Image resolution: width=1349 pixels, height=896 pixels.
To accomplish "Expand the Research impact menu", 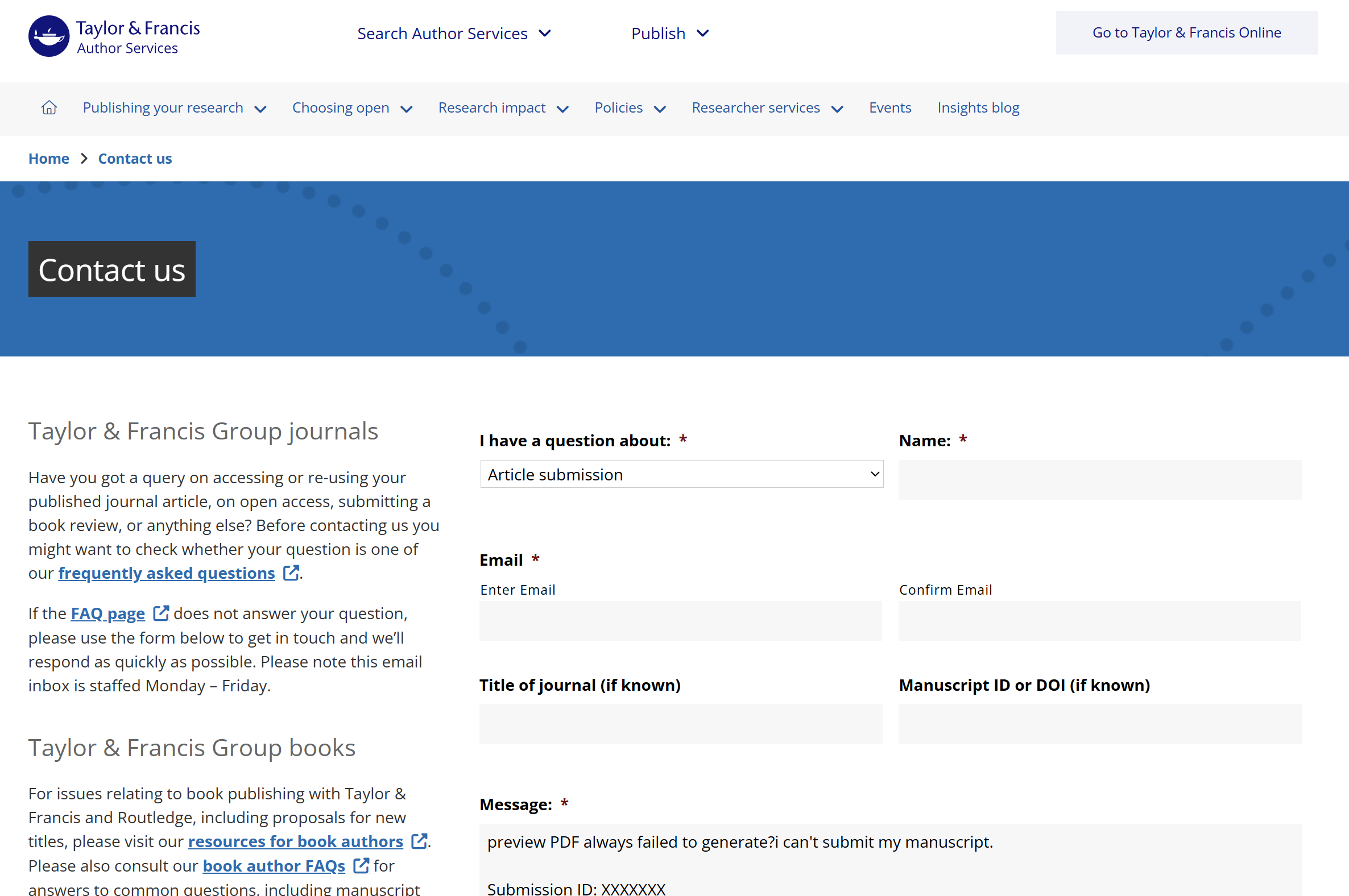I will pos(503,108).
